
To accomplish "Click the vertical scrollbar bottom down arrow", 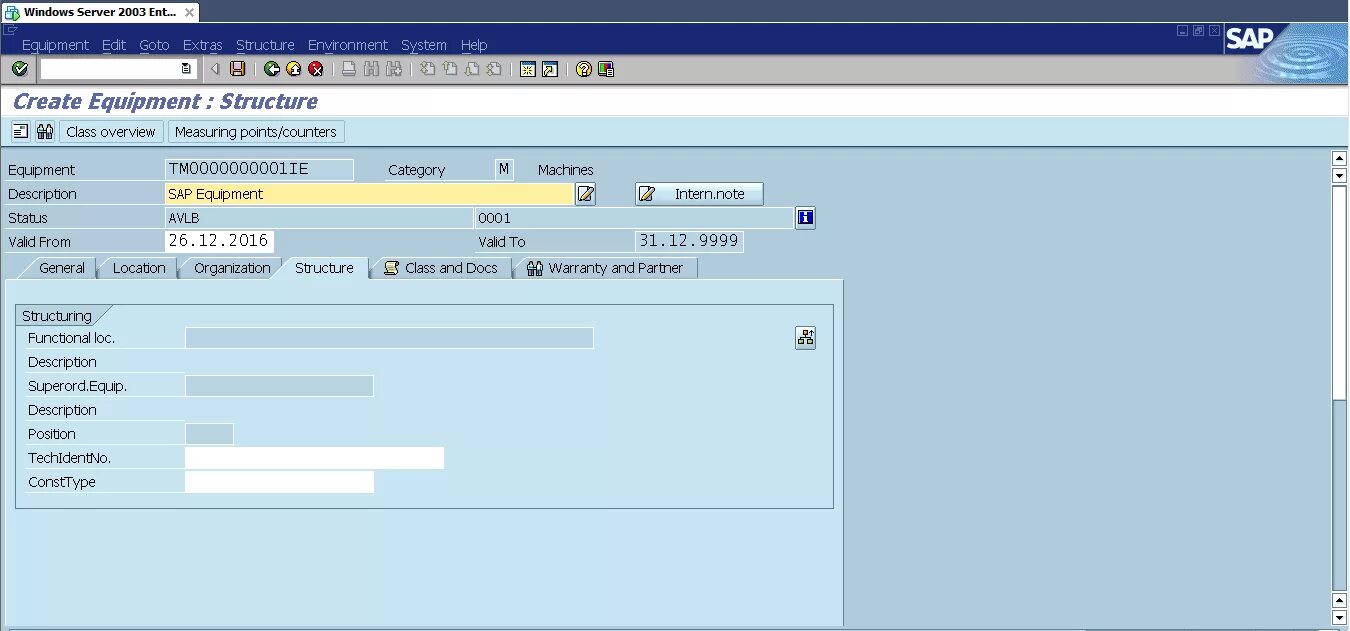I will (1340, 619).
